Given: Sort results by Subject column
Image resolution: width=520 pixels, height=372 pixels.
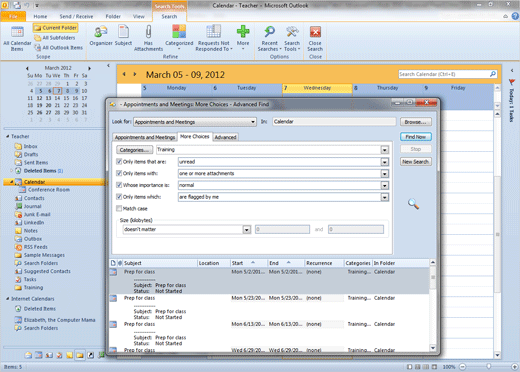Looking at the screenshot, I should (x=160, y=263).
